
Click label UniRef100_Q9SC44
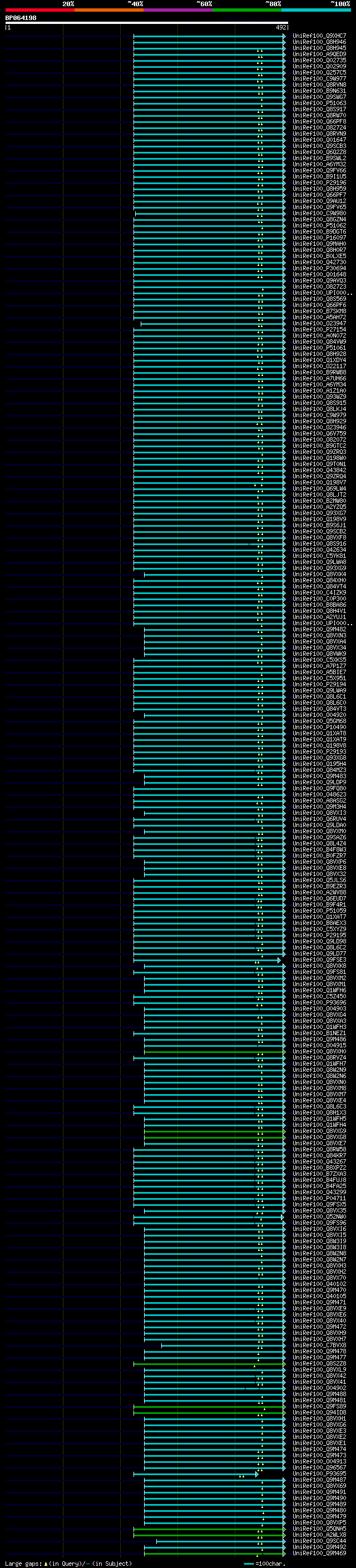pos(319,1541)
